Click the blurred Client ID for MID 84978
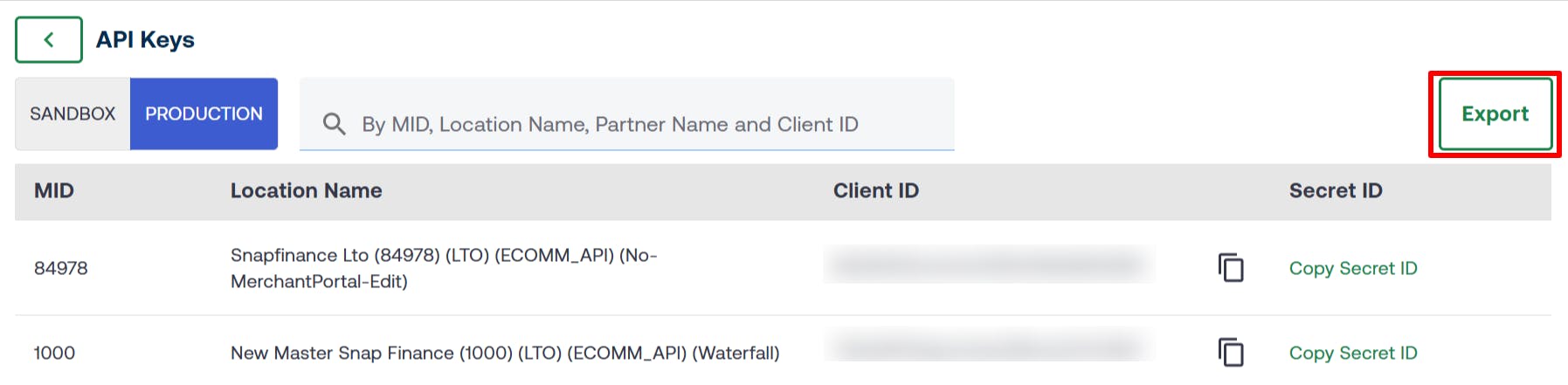Screen dimensions: 1568x385 (x=989, y=265)
